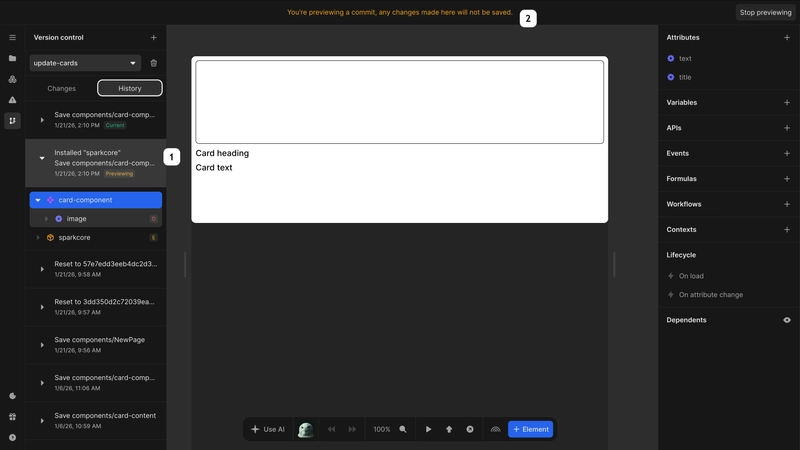Viewport: 800px width, 450px height.
Task: Switch to the History tab
Action: pyautogui.click(x=130, y=88)
